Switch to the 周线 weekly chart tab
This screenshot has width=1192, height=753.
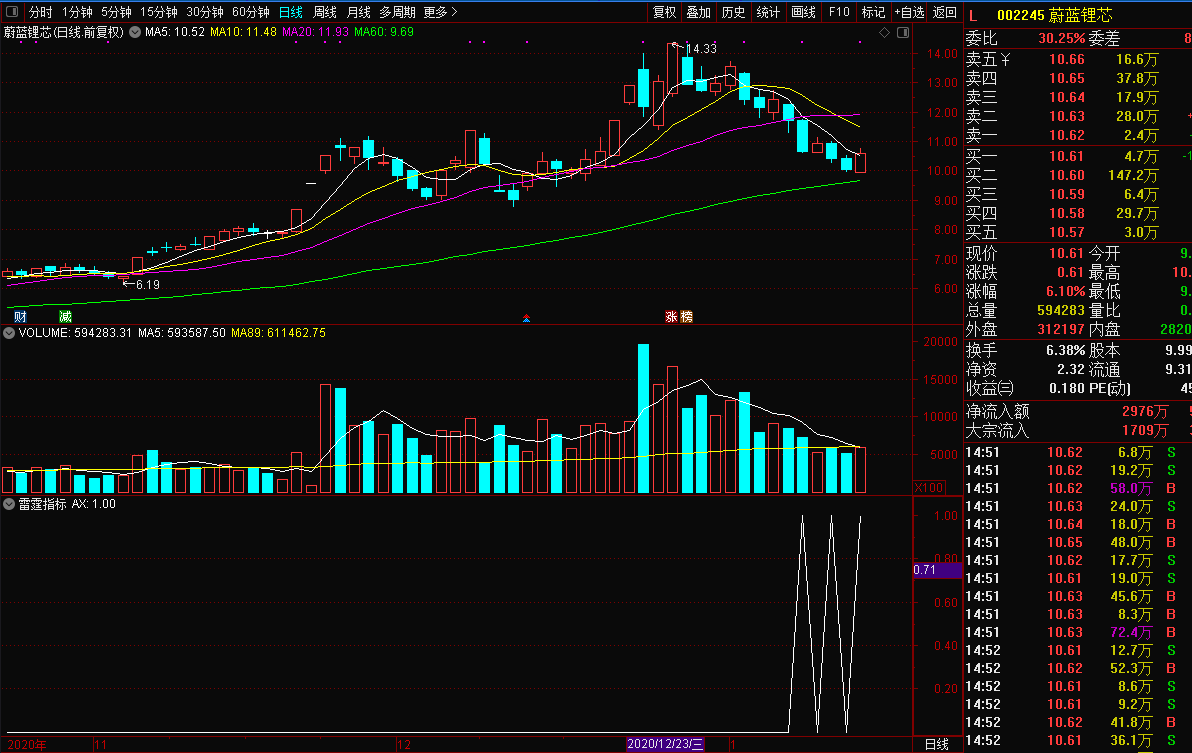pos(325,12)
